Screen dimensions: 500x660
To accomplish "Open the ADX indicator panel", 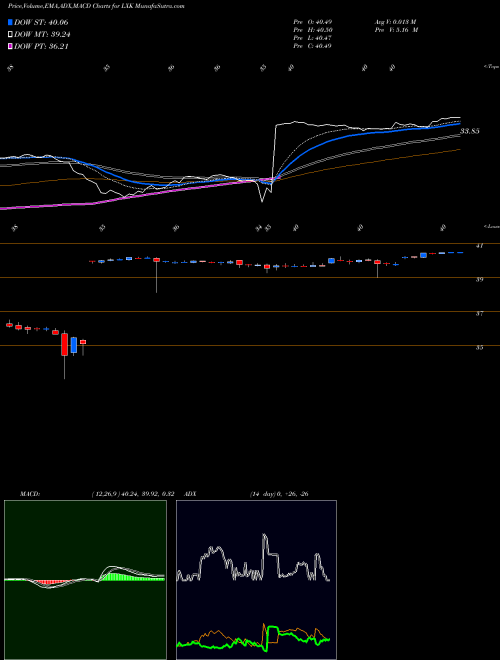I will pyautogui.click(x=256, y=580).
